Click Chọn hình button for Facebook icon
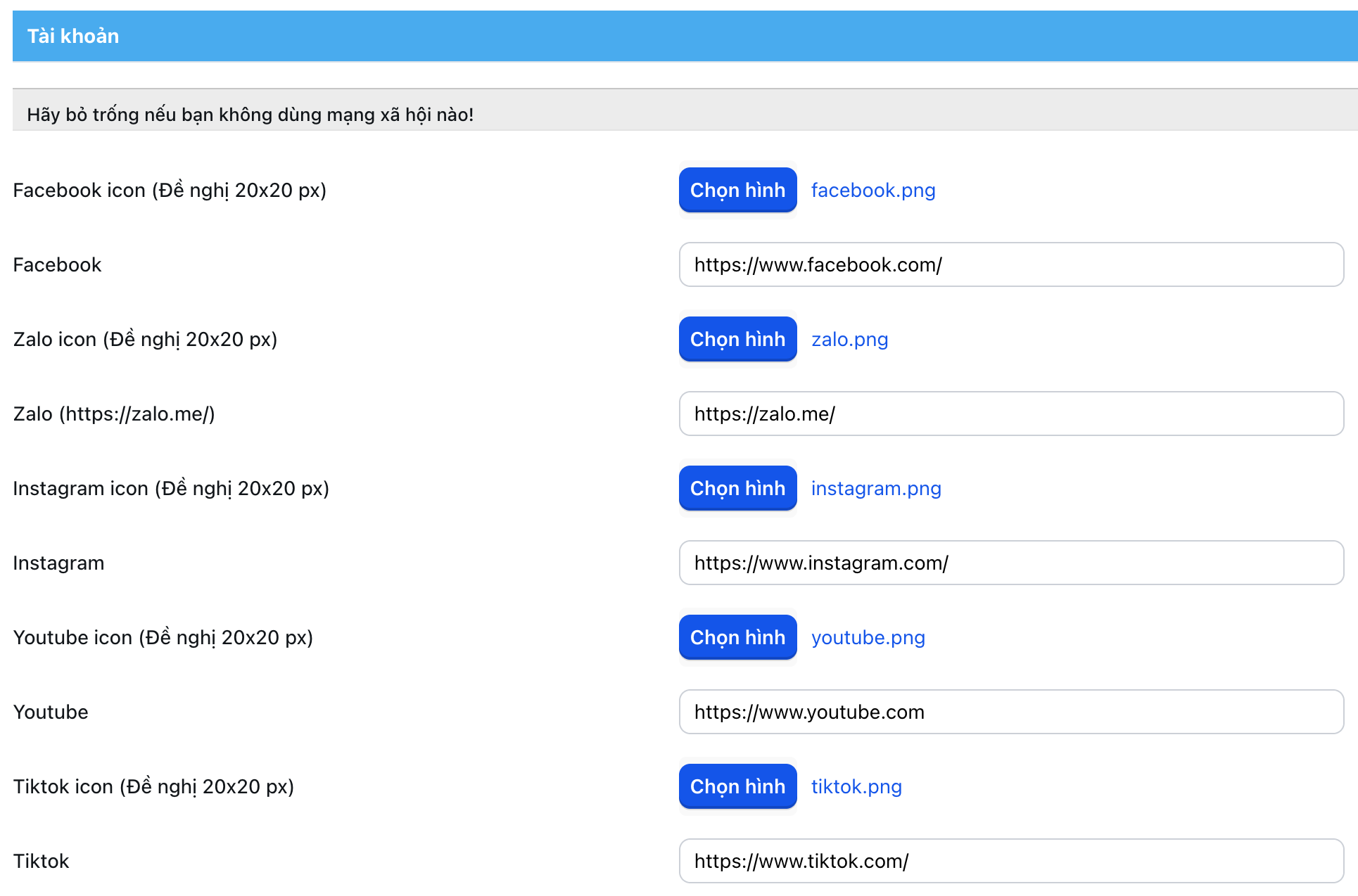 [x=737, y=190]
